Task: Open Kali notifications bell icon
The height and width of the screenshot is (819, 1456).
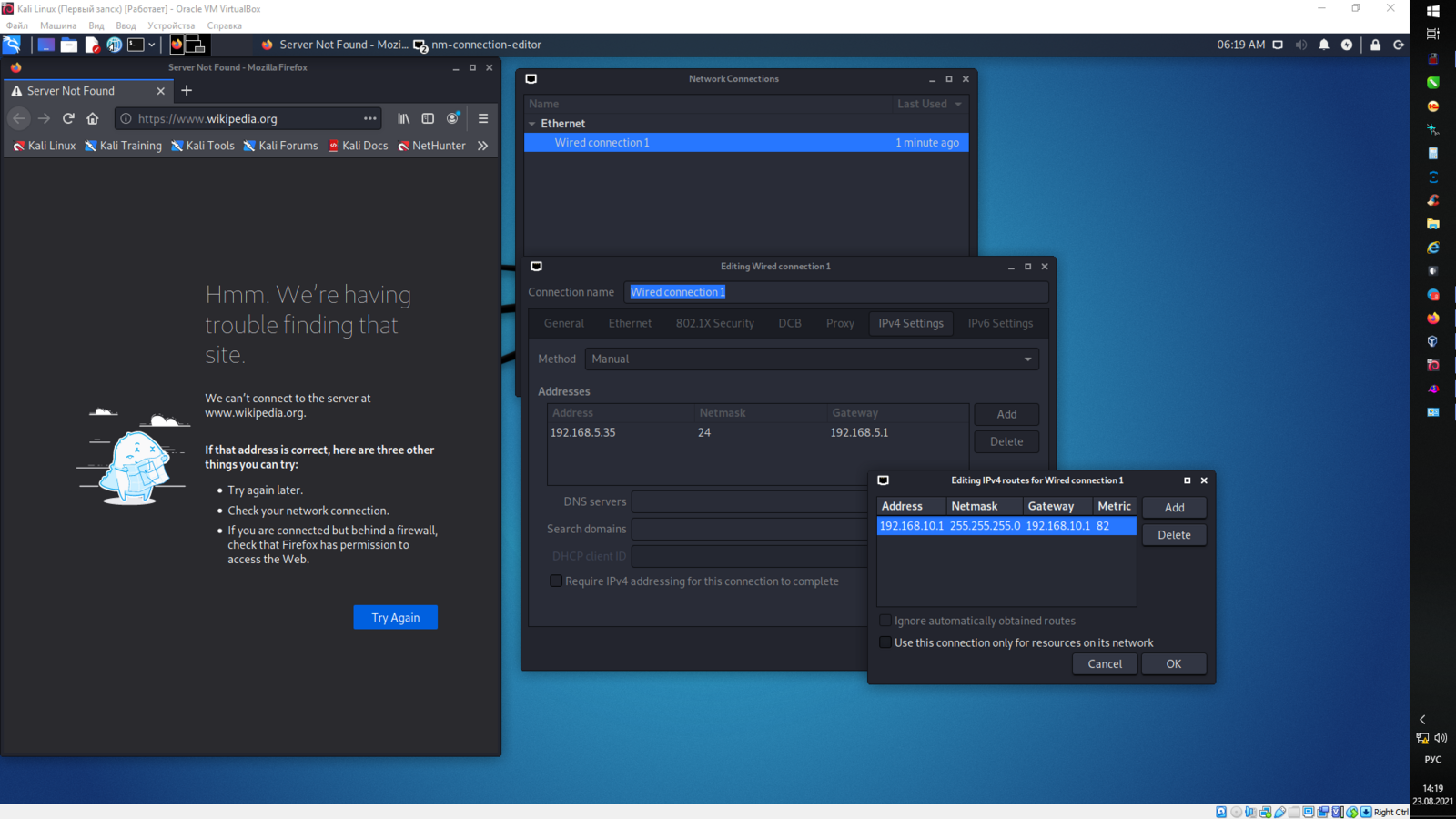Action: 1324,45
